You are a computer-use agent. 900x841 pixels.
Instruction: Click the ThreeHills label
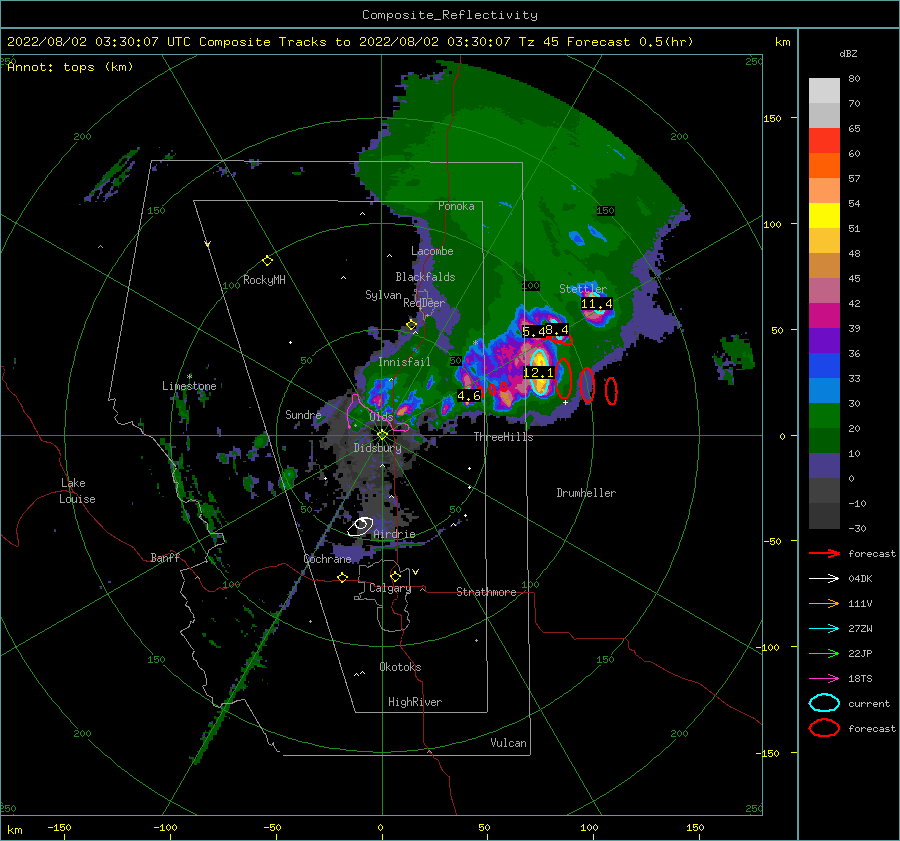pyautogui.click(x=503, y=437)
